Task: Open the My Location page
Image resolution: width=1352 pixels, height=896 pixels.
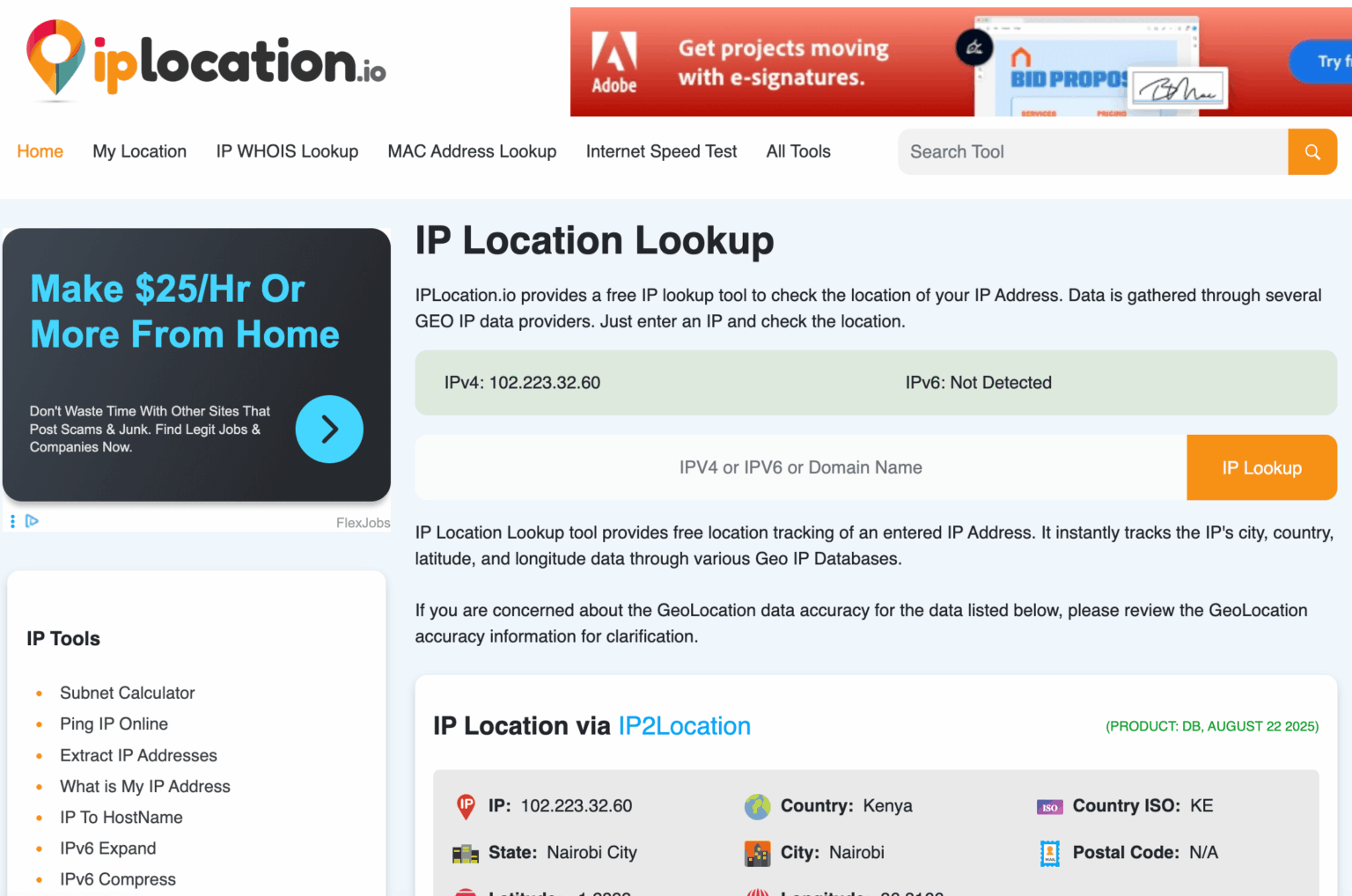Action: [x=139, y=151]
